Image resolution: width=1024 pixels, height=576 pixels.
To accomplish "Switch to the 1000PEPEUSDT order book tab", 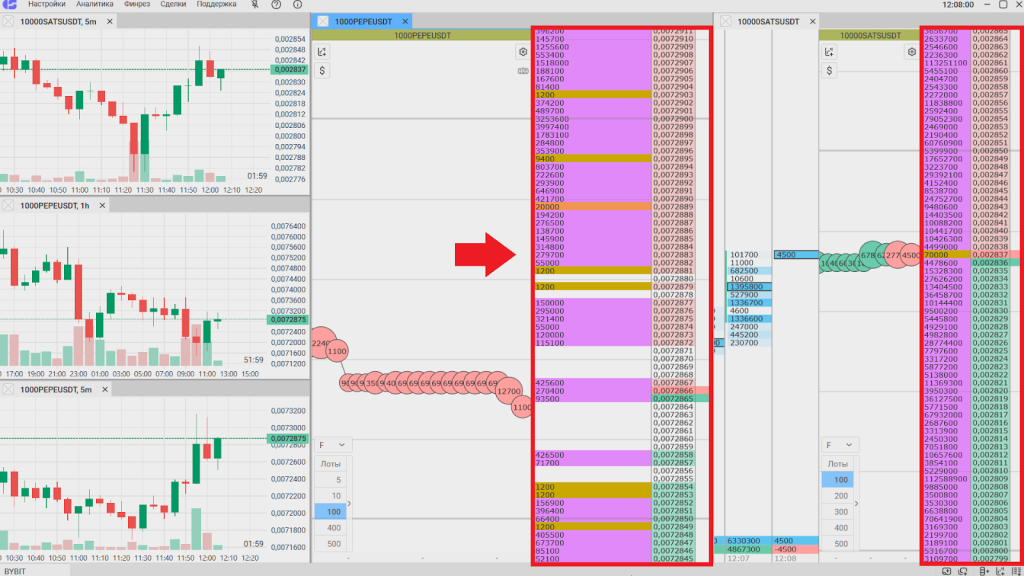I will [364, 21].
